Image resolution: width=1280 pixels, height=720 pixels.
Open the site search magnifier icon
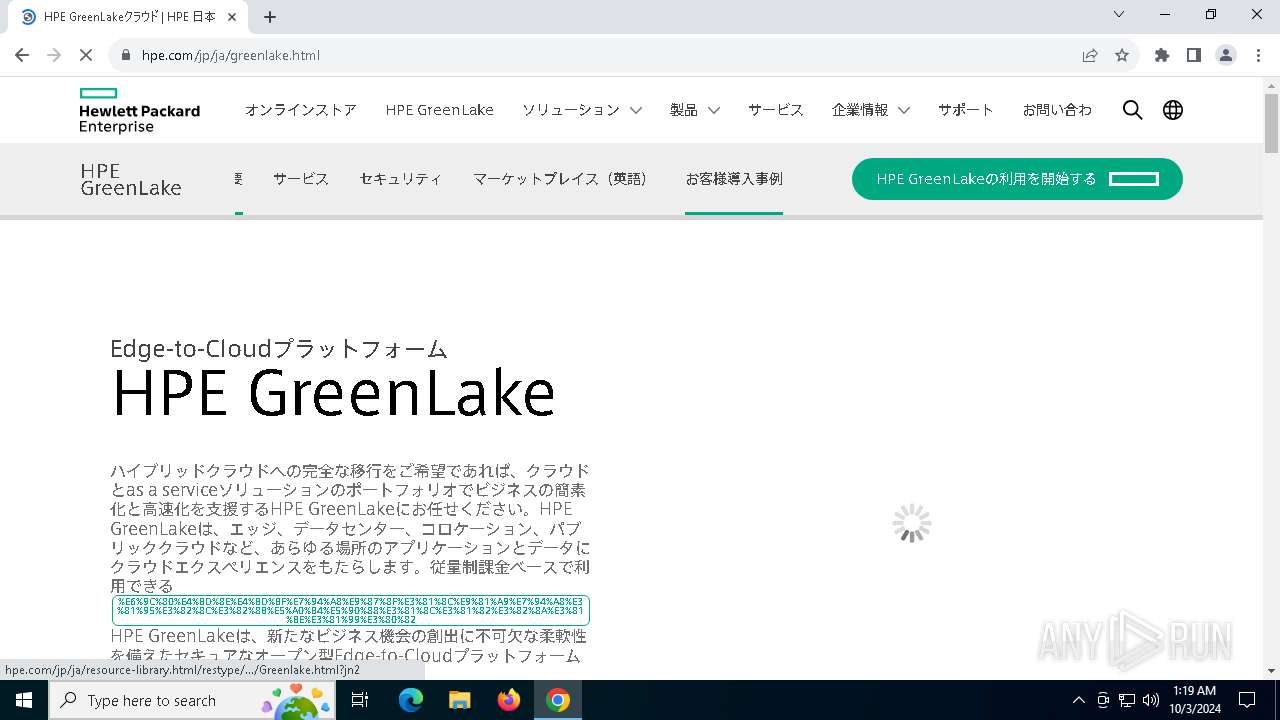point(1132,110)
